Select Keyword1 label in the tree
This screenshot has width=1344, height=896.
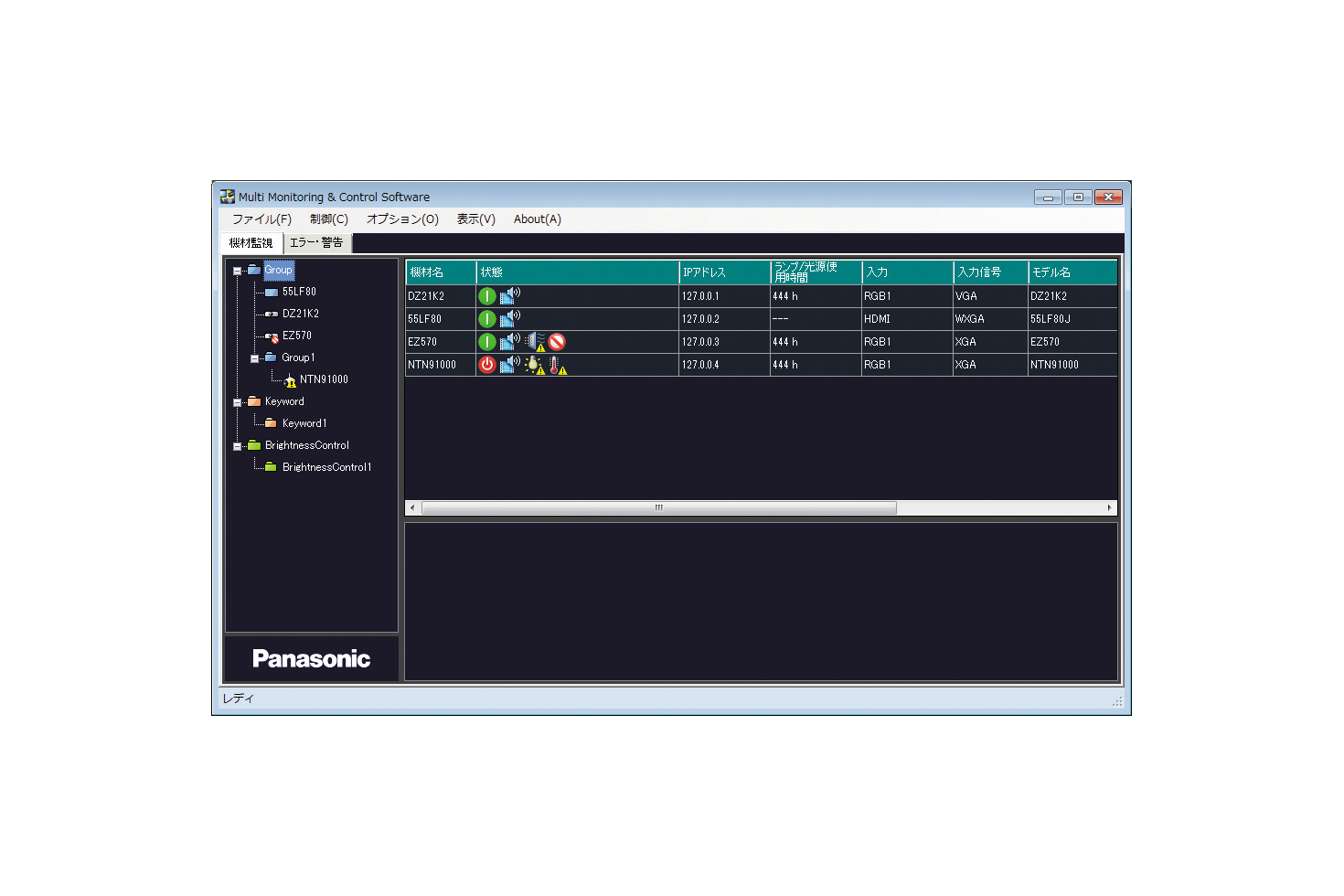tap(304, 423)
